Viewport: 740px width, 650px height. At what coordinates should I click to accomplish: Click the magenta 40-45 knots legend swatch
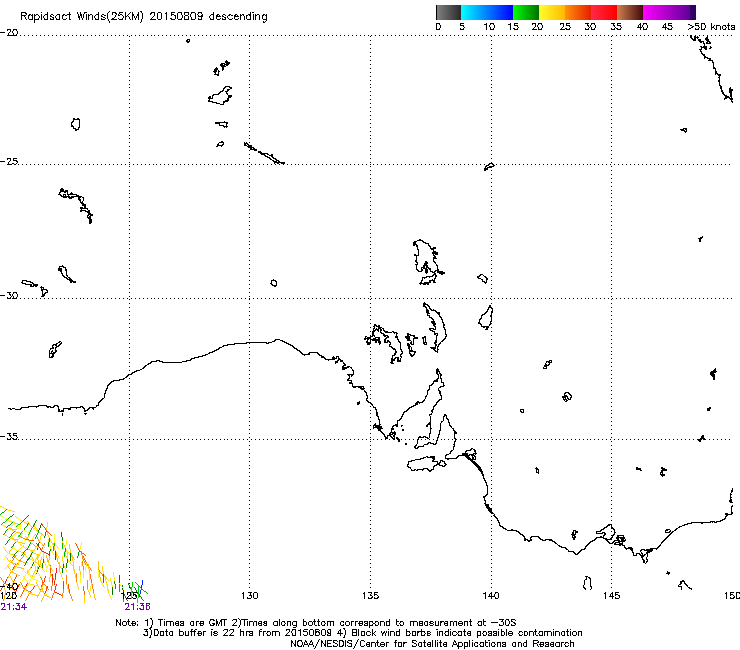tap(656, 12)
